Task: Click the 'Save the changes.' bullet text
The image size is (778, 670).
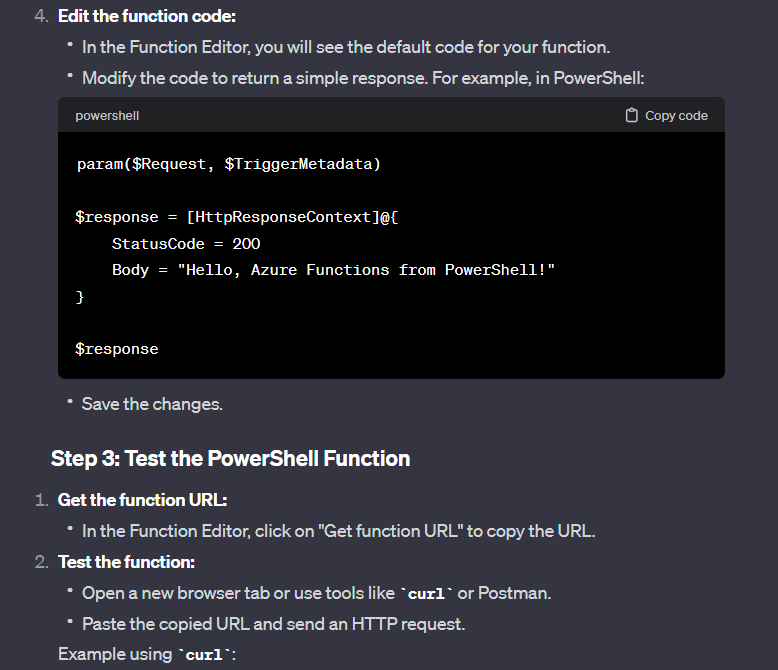Action: [152, 404]
